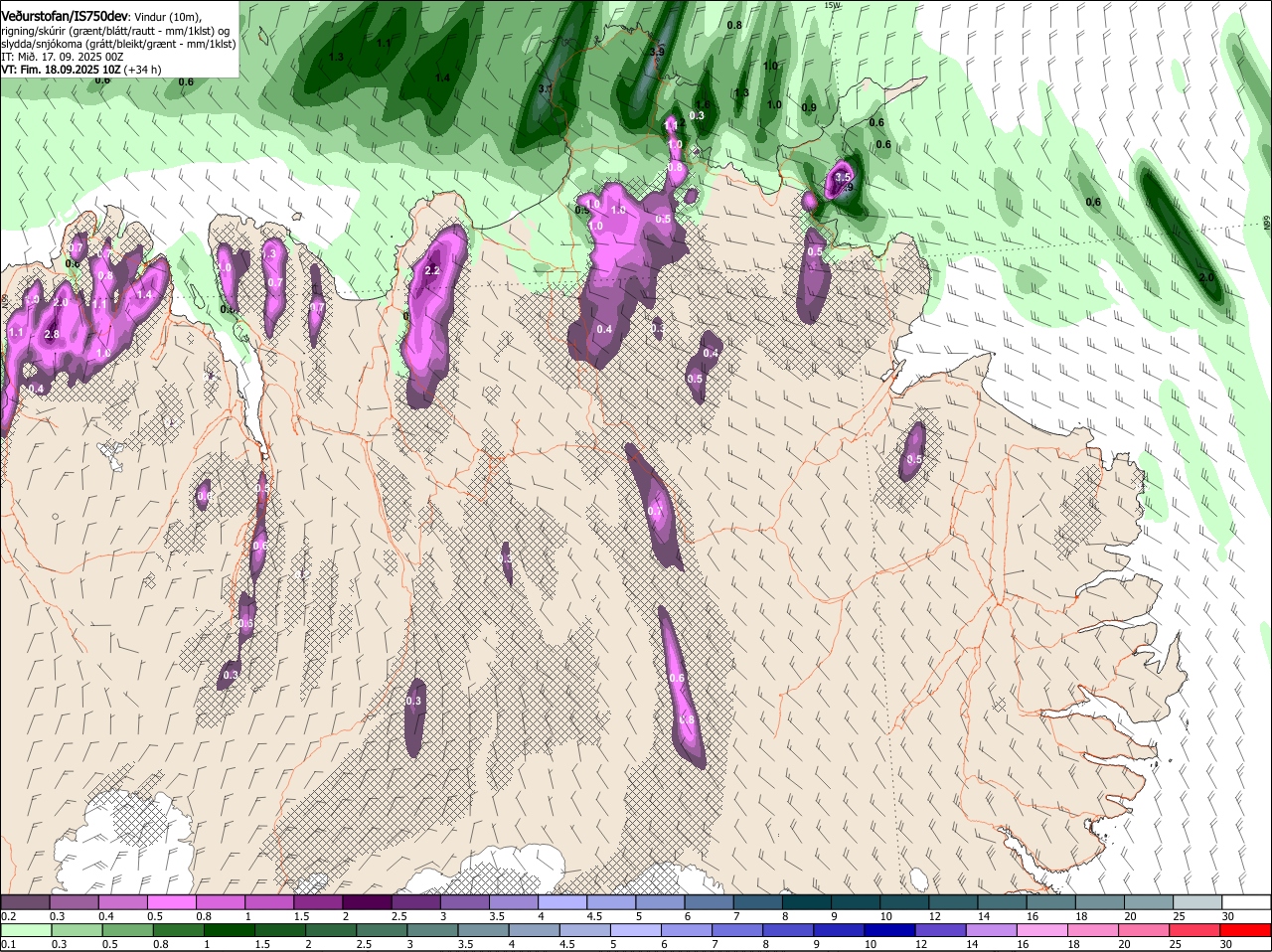Click the 1.6 rain value in the north
Viewport: 1272px width, 952px height.
[703, 104]
